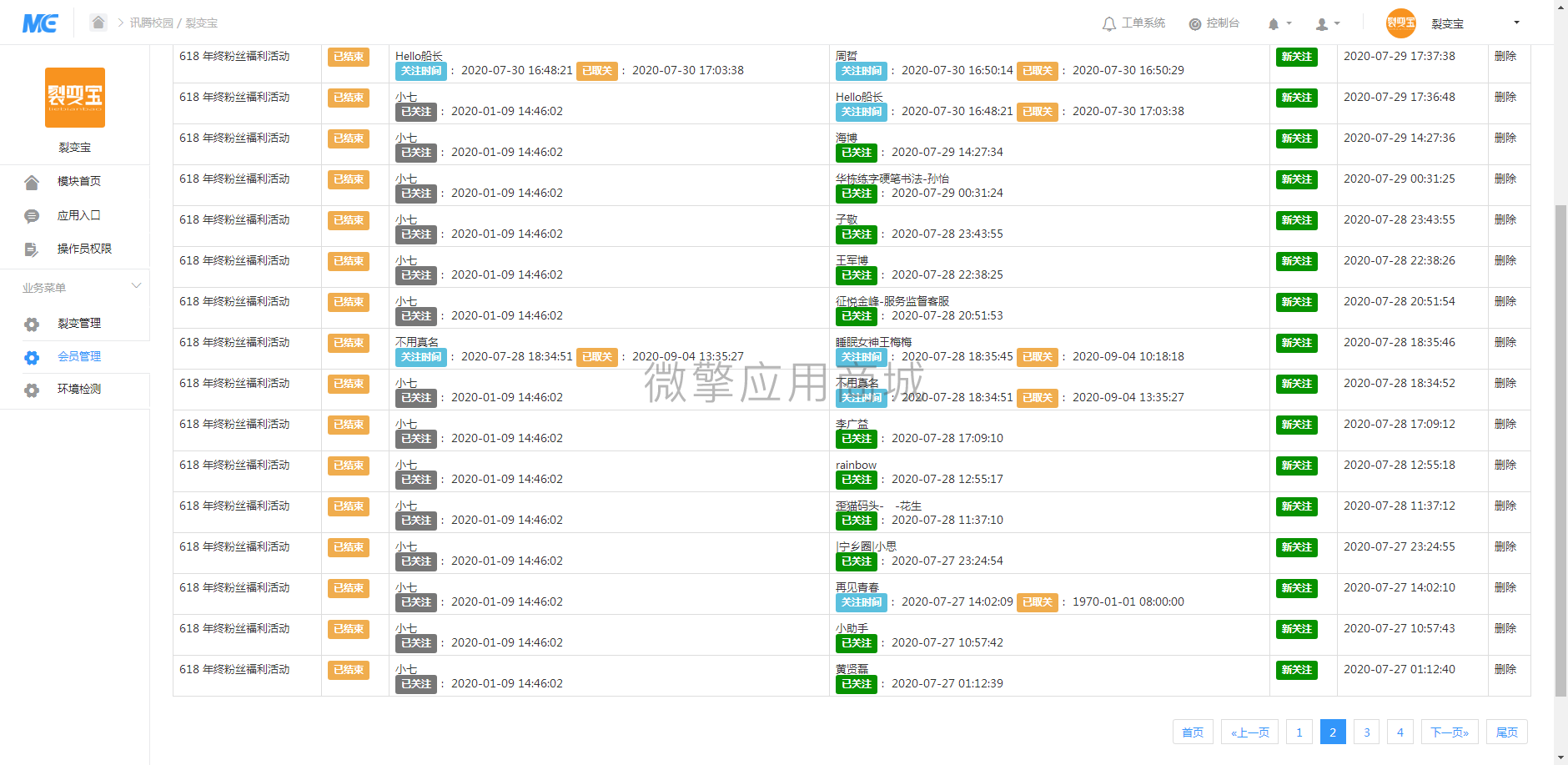Click 已关注 badge under rainbow
Screen dimensions: 1568x765
857,480
